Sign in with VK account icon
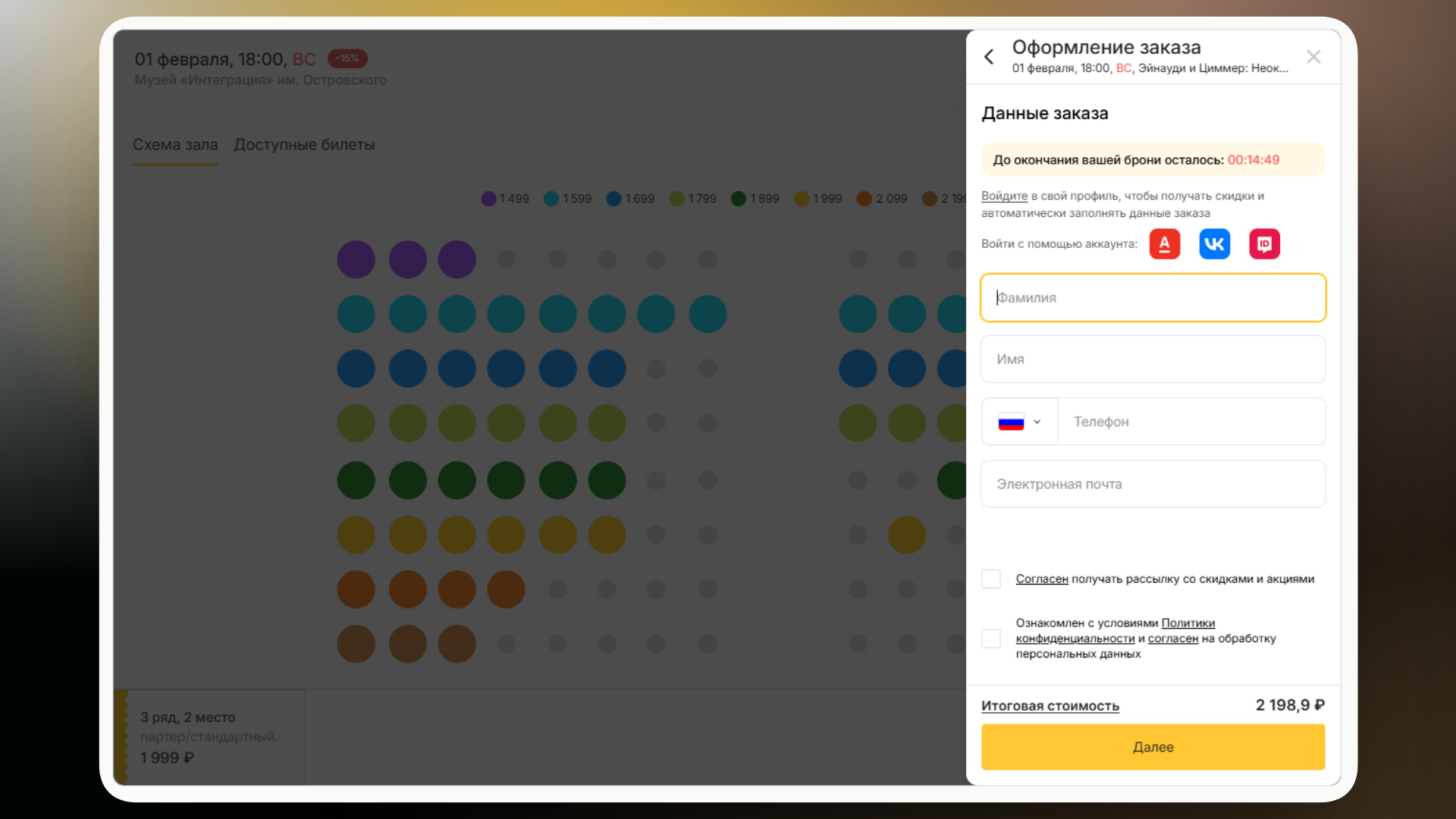 point(1214,244)
